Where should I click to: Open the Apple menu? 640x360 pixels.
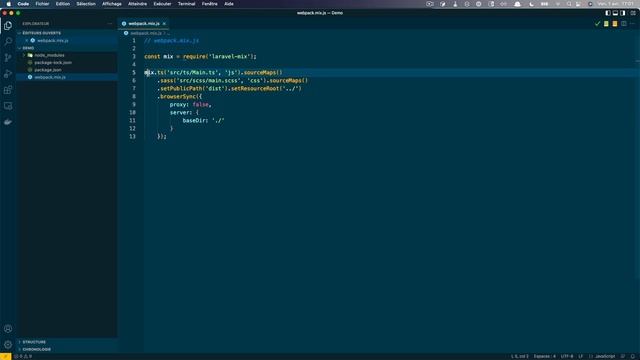click(8, 4)
